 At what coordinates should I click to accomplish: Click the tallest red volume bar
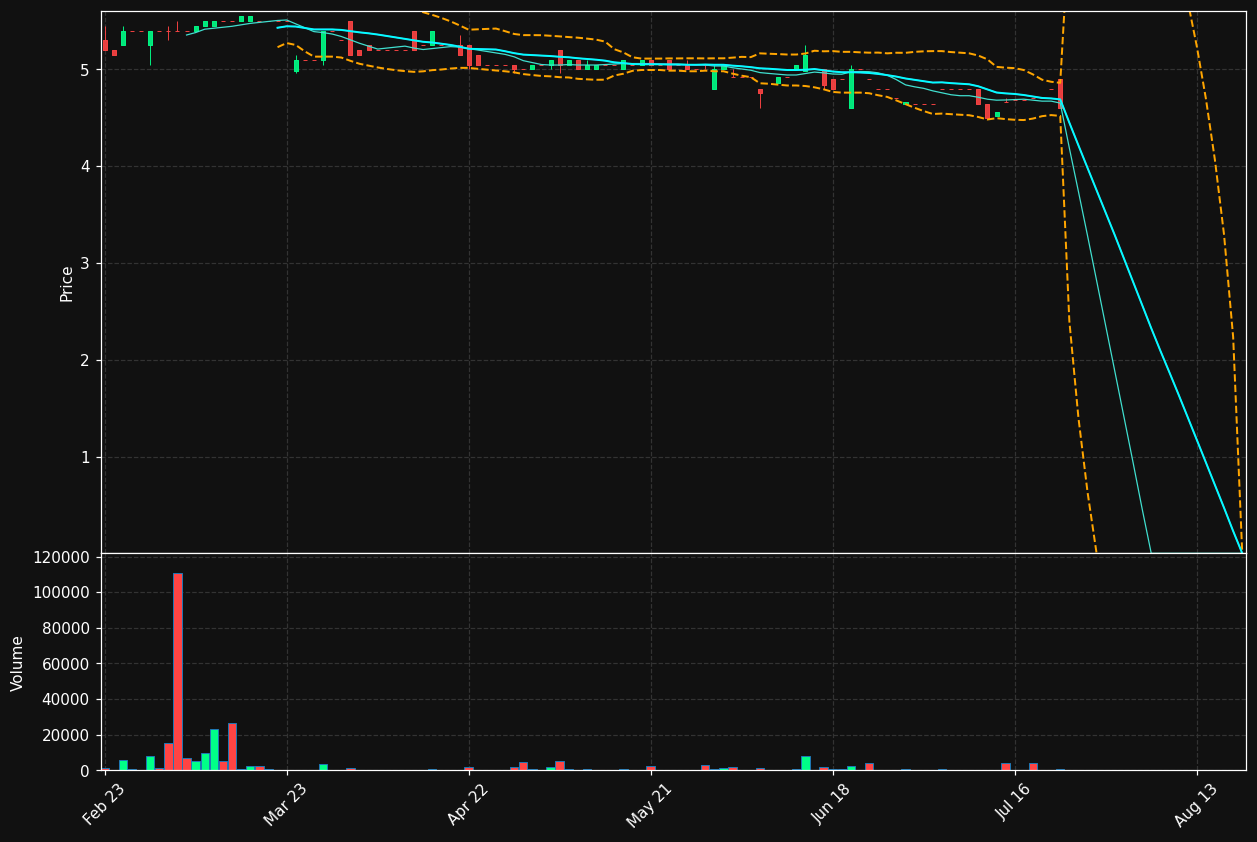pos(178,672)
